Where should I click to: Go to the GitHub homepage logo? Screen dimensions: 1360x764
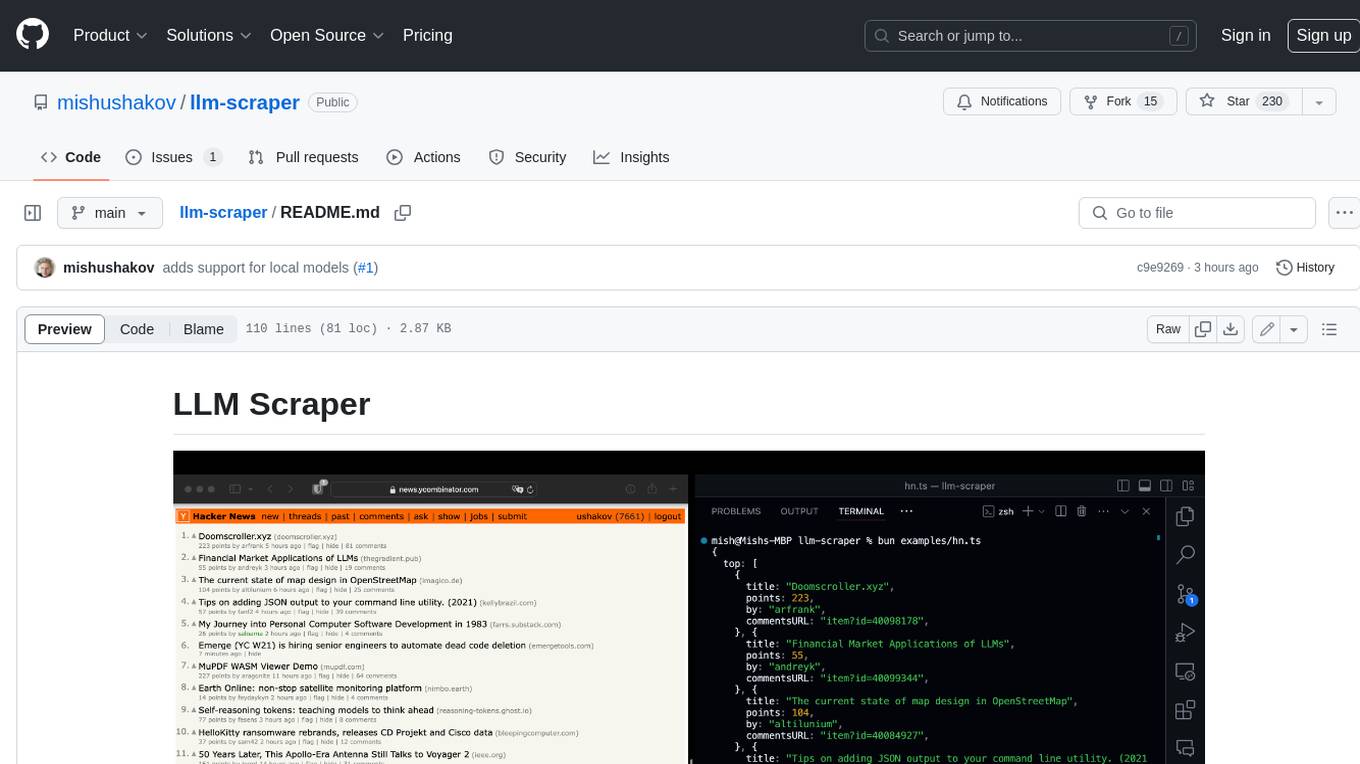pyautogui.click(x=32, y=35)
